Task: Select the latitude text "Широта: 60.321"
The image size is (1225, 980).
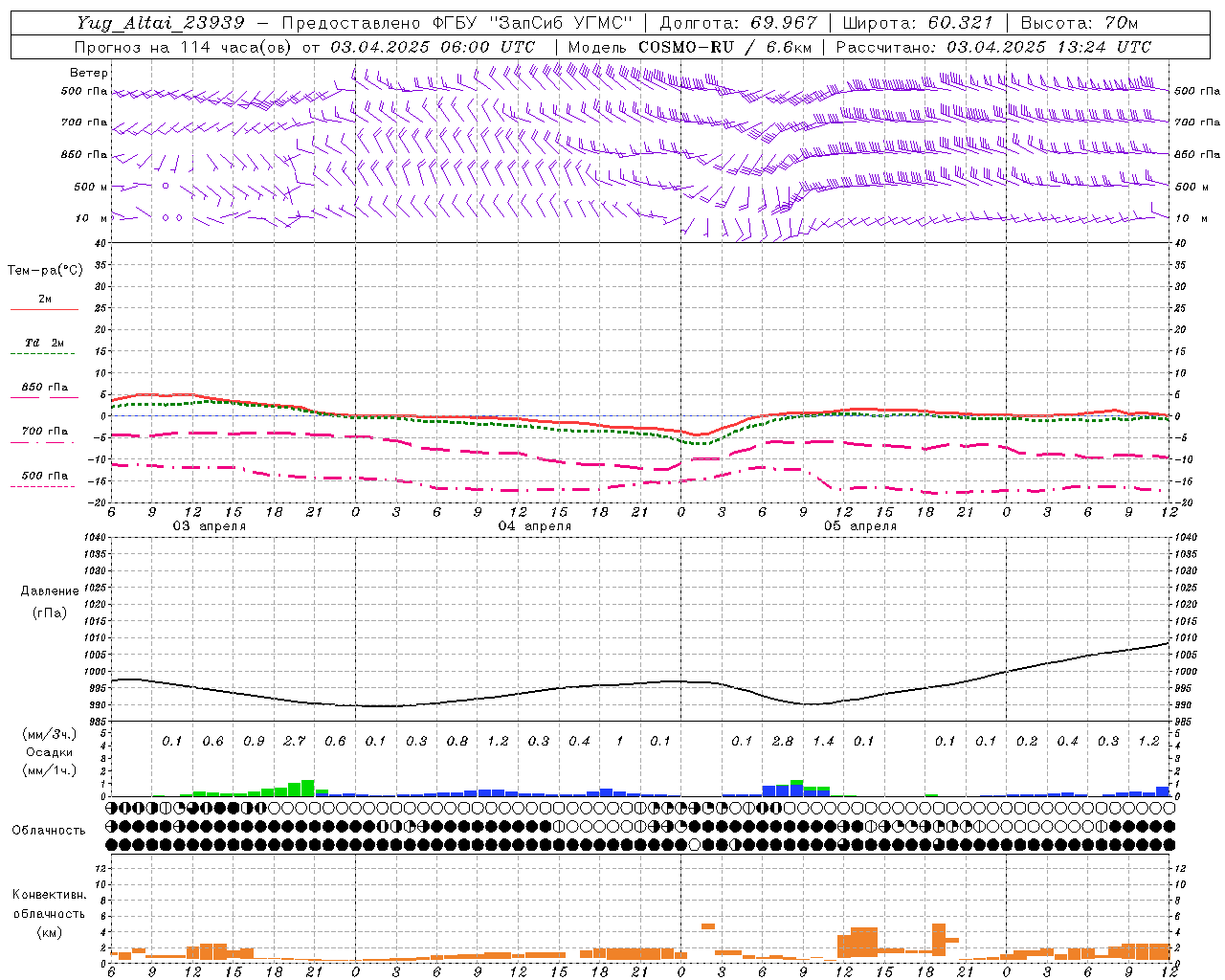Action: click(918, 23)
